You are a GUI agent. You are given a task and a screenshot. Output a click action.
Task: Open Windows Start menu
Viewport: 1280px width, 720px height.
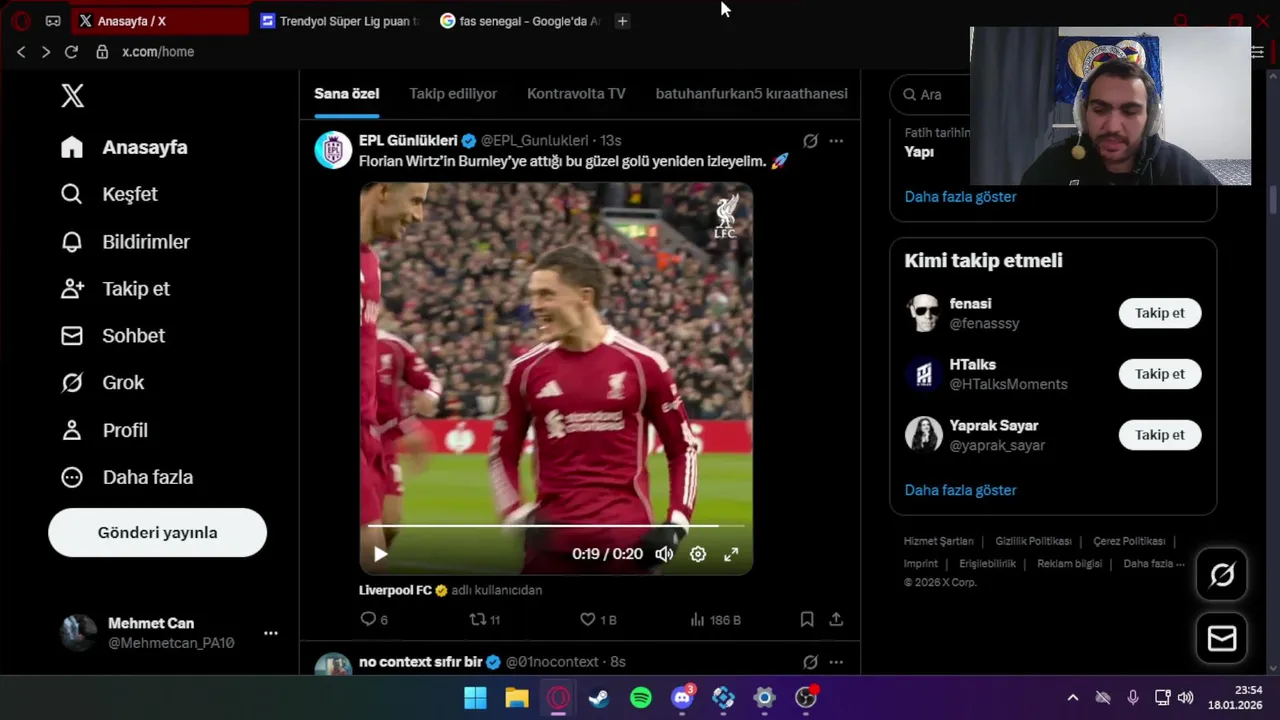pyautogui.click(x=475, y=698)
